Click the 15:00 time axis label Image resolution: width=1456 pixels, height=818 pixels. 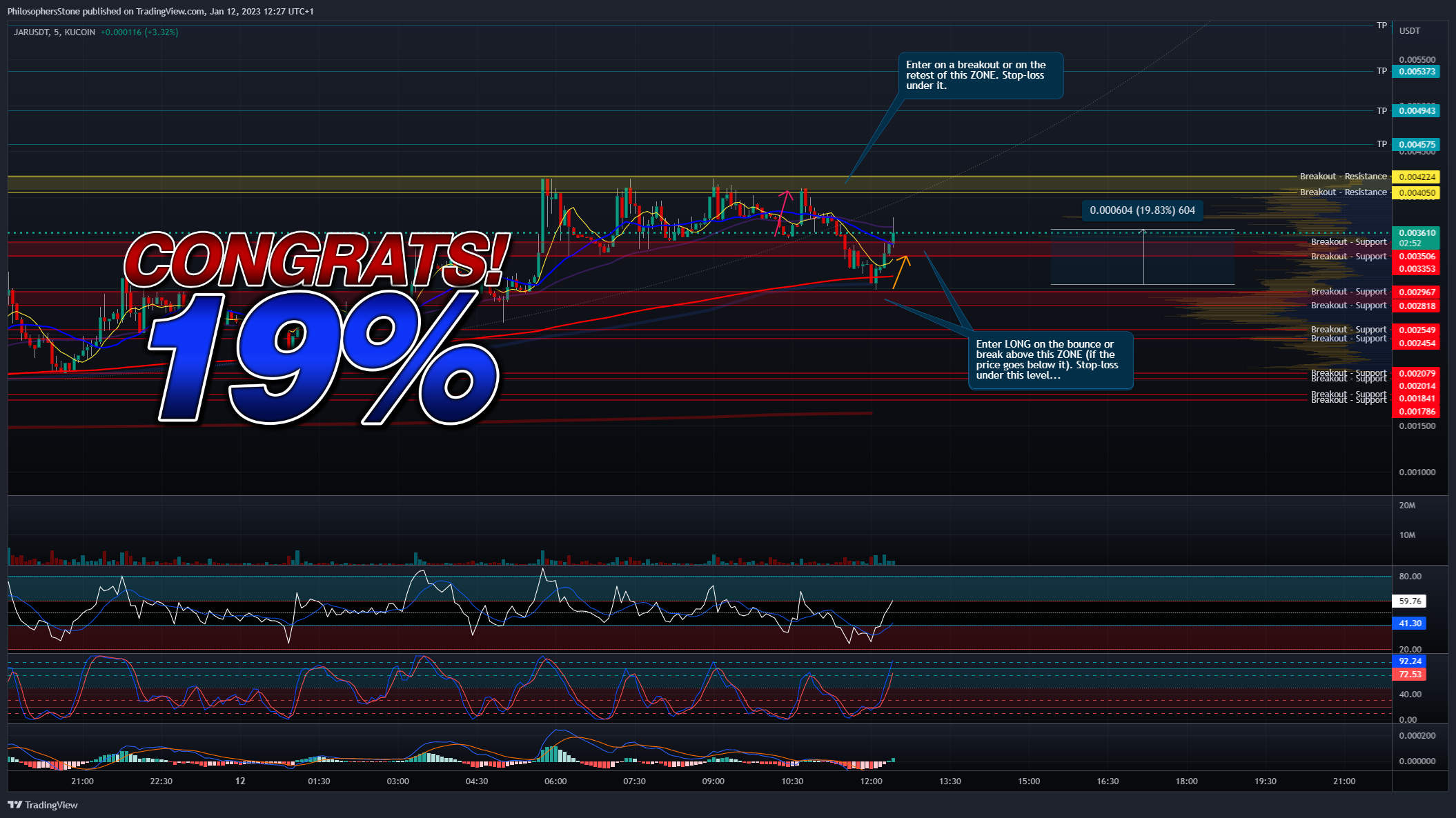pyautogui.click(x=1029, y=781)
